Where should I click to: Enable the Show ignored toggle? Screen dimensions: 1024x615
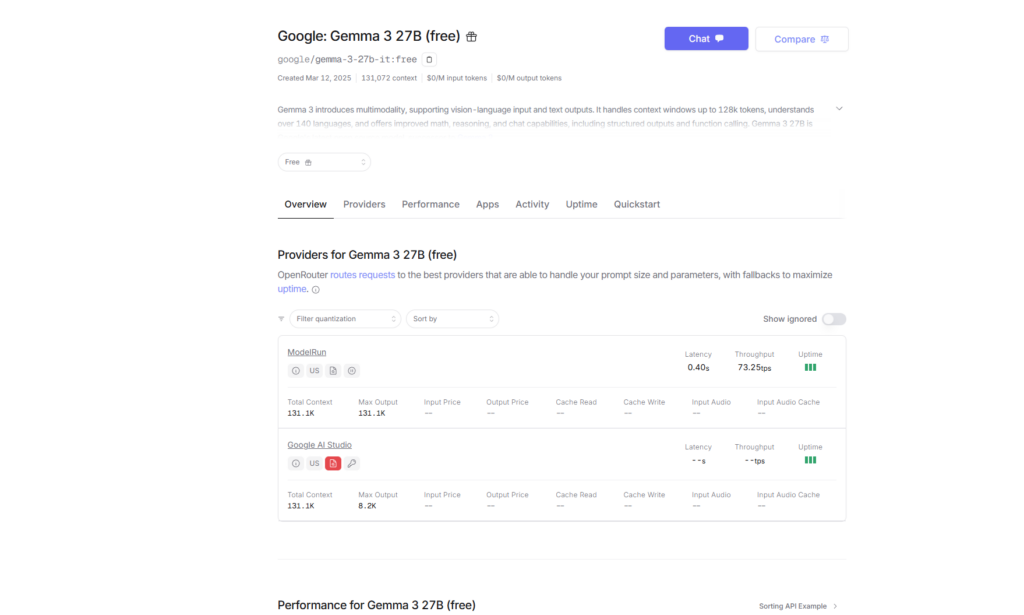tap(833, 317)
